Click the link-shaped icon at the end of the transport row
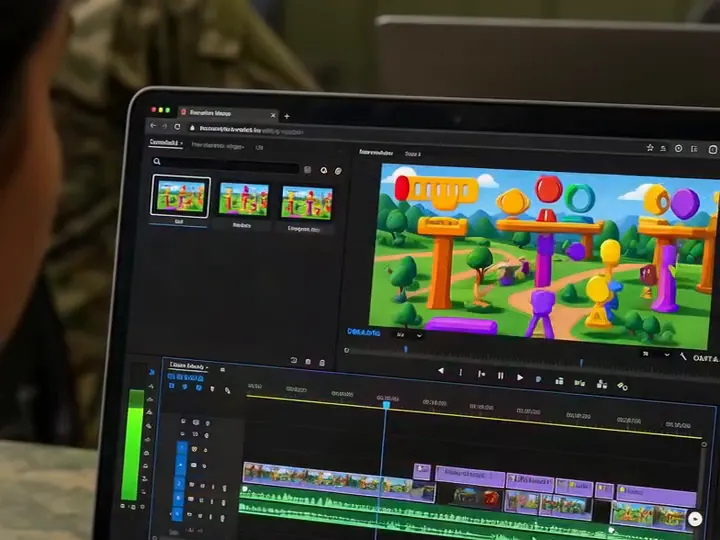The width and height of the screenshot is (720, 540). click(622, 386)
